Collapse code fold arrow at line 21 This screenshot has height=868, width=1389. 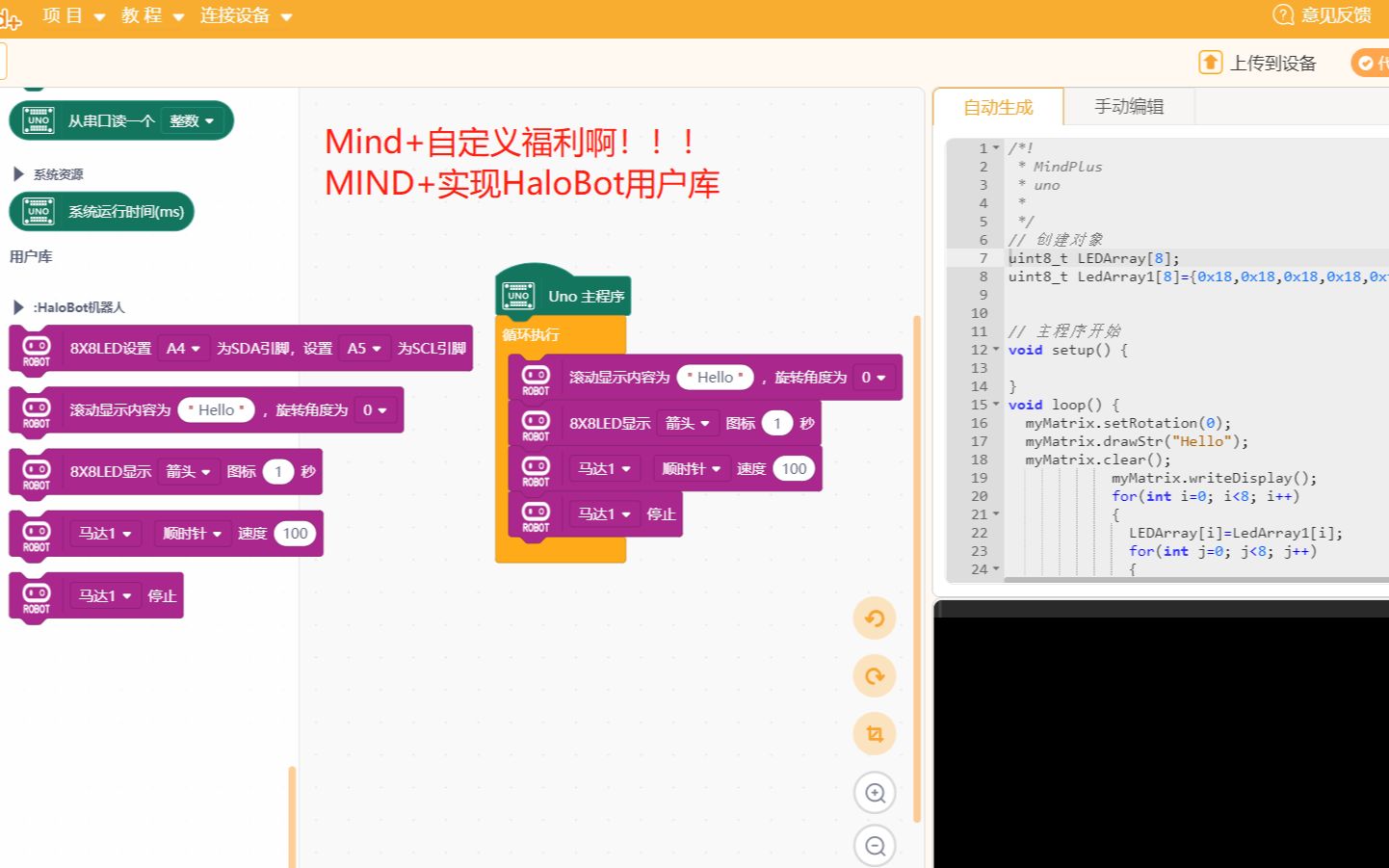click(996, 514)
